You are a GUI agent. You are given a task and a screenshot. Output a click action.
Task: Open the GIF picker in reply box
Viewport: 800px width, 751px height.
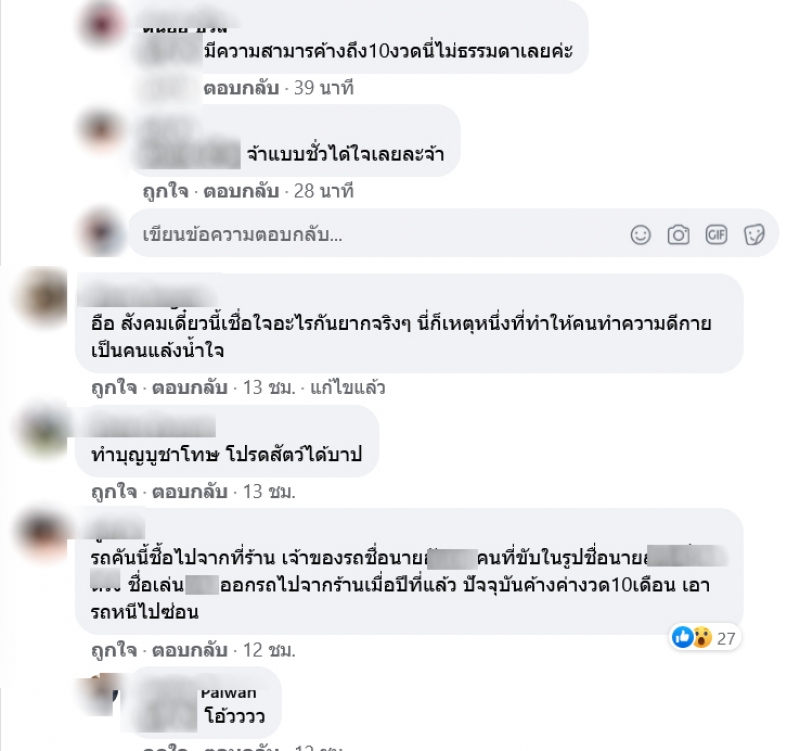[716, 235]
